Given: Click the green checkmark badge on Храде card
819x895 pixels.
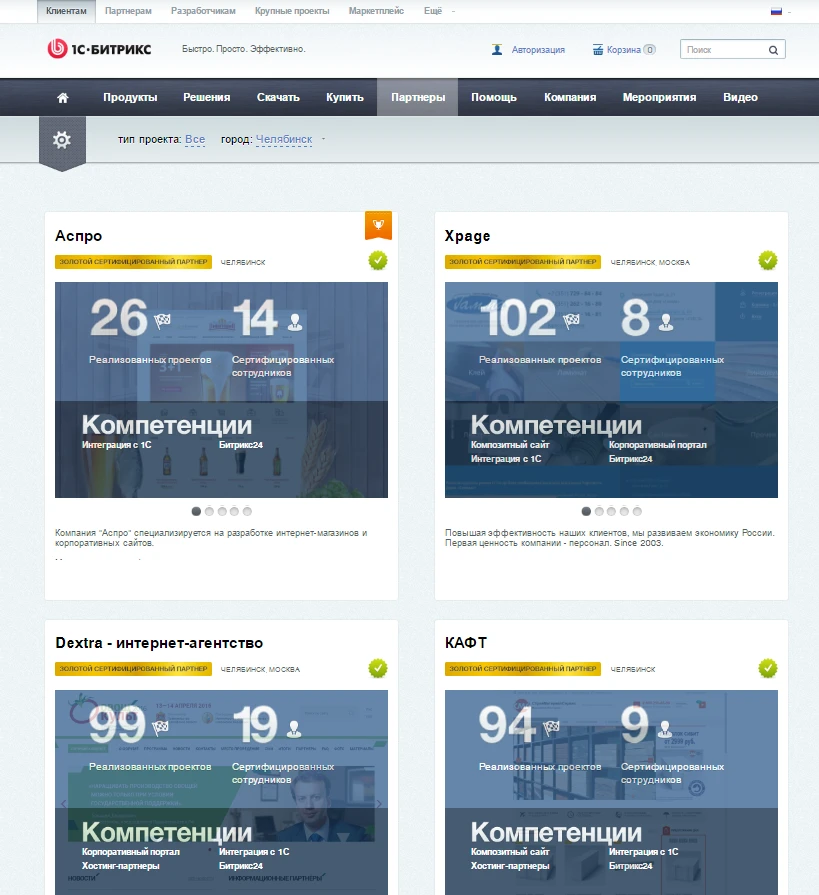Looking at the screenshot, I should (768, 261).
